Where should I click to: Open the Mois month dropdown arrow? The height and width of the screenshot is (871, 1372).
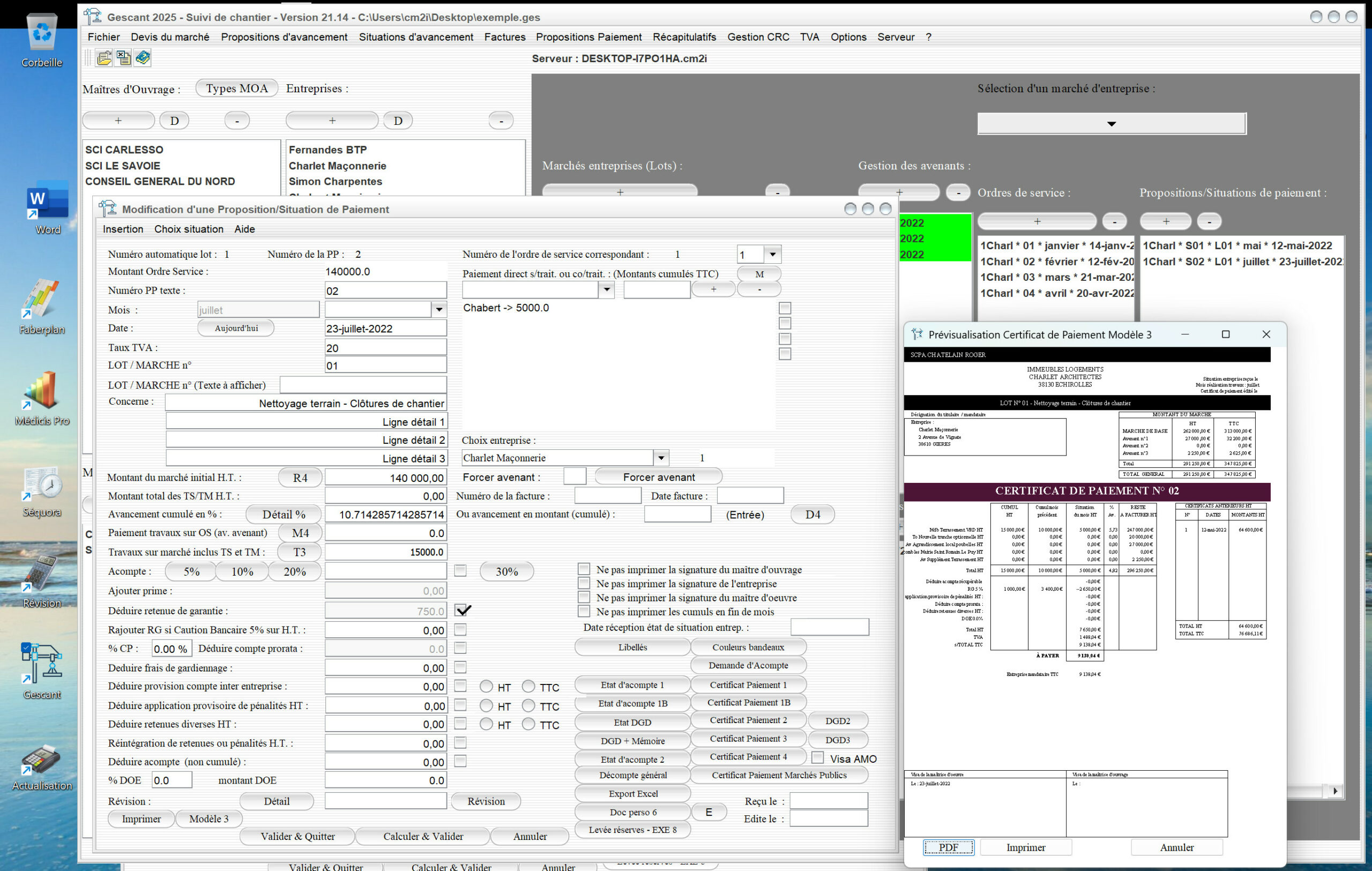pyautogui.click(x=439, y=309)
